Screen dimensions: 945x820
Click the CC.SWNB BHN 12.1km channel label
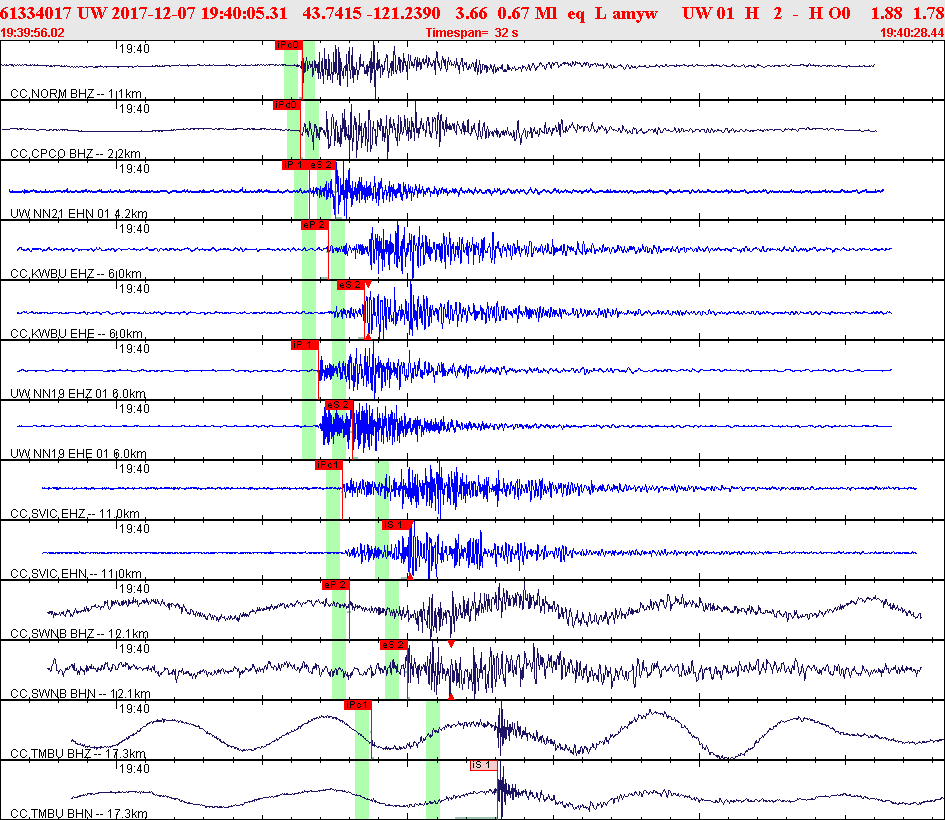[x=81, y=693]
